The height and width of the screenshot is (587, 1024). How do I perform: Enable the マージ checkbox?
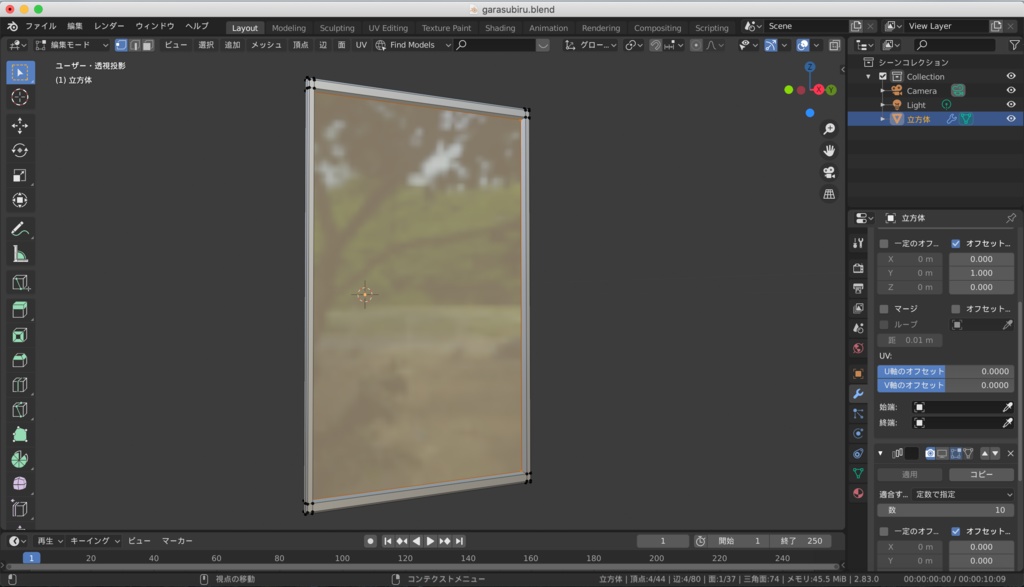(x=884, y=308)
